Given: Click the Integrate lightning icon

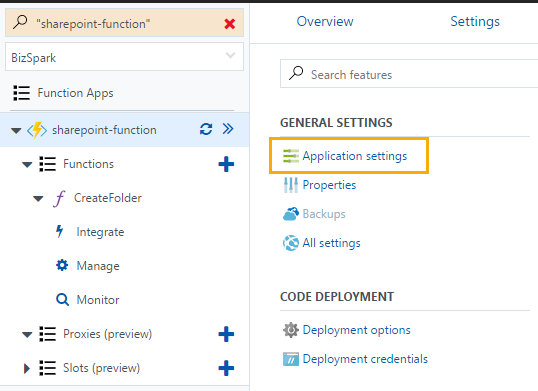Looking at the screenshot, I should tap(60, 231).
